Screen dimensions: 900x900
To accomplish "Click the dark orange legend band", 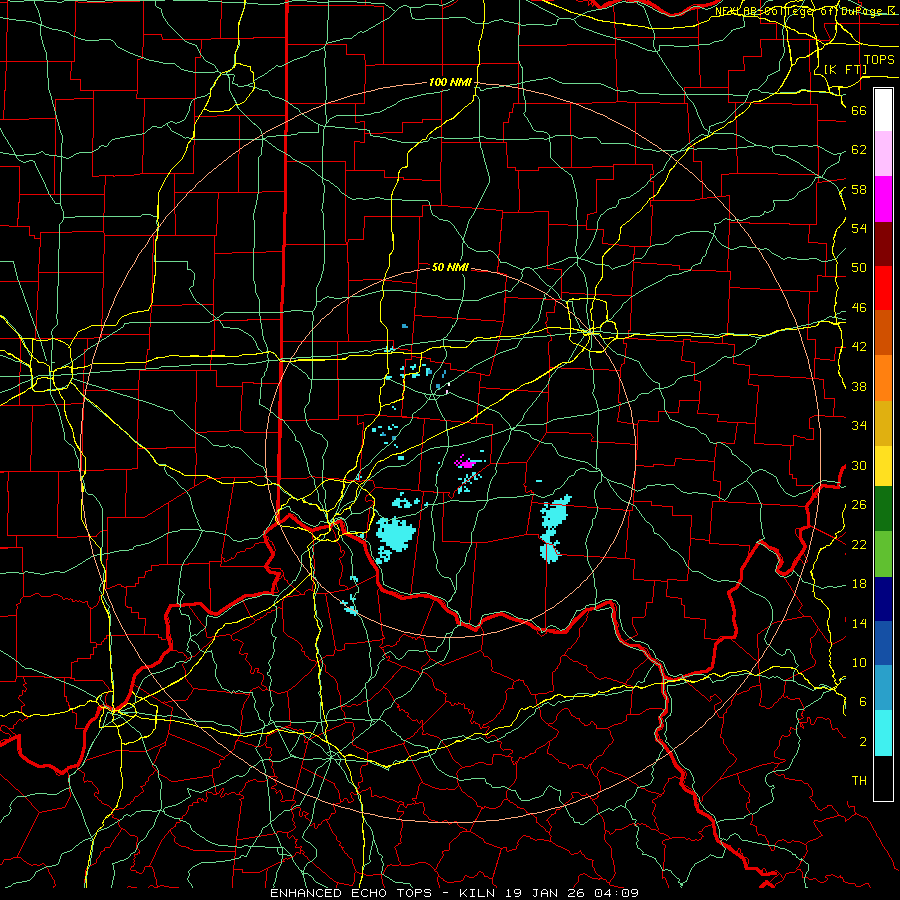I will click(883, 333).
